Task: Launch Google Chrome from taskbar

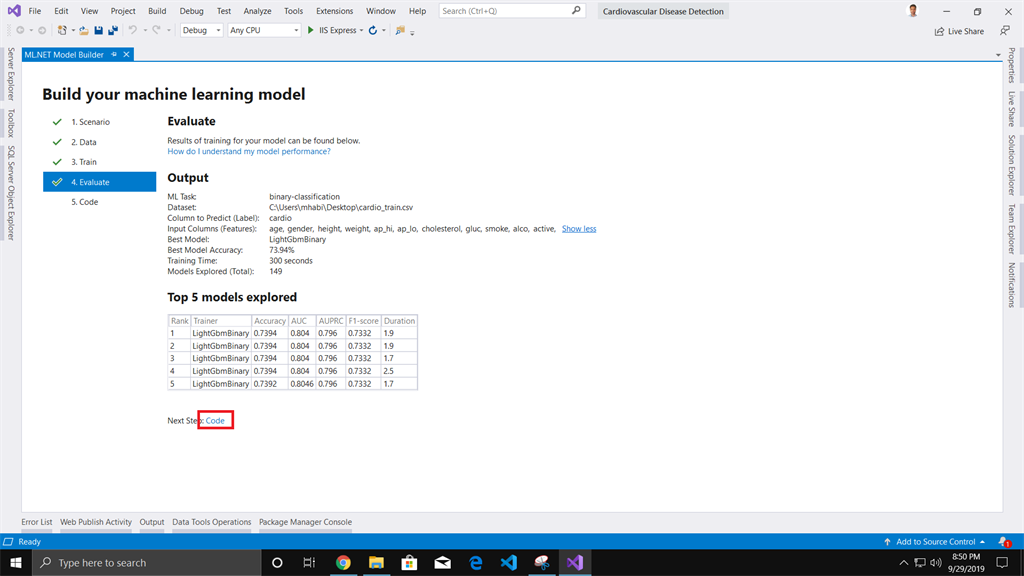Action: click(344, 562)
